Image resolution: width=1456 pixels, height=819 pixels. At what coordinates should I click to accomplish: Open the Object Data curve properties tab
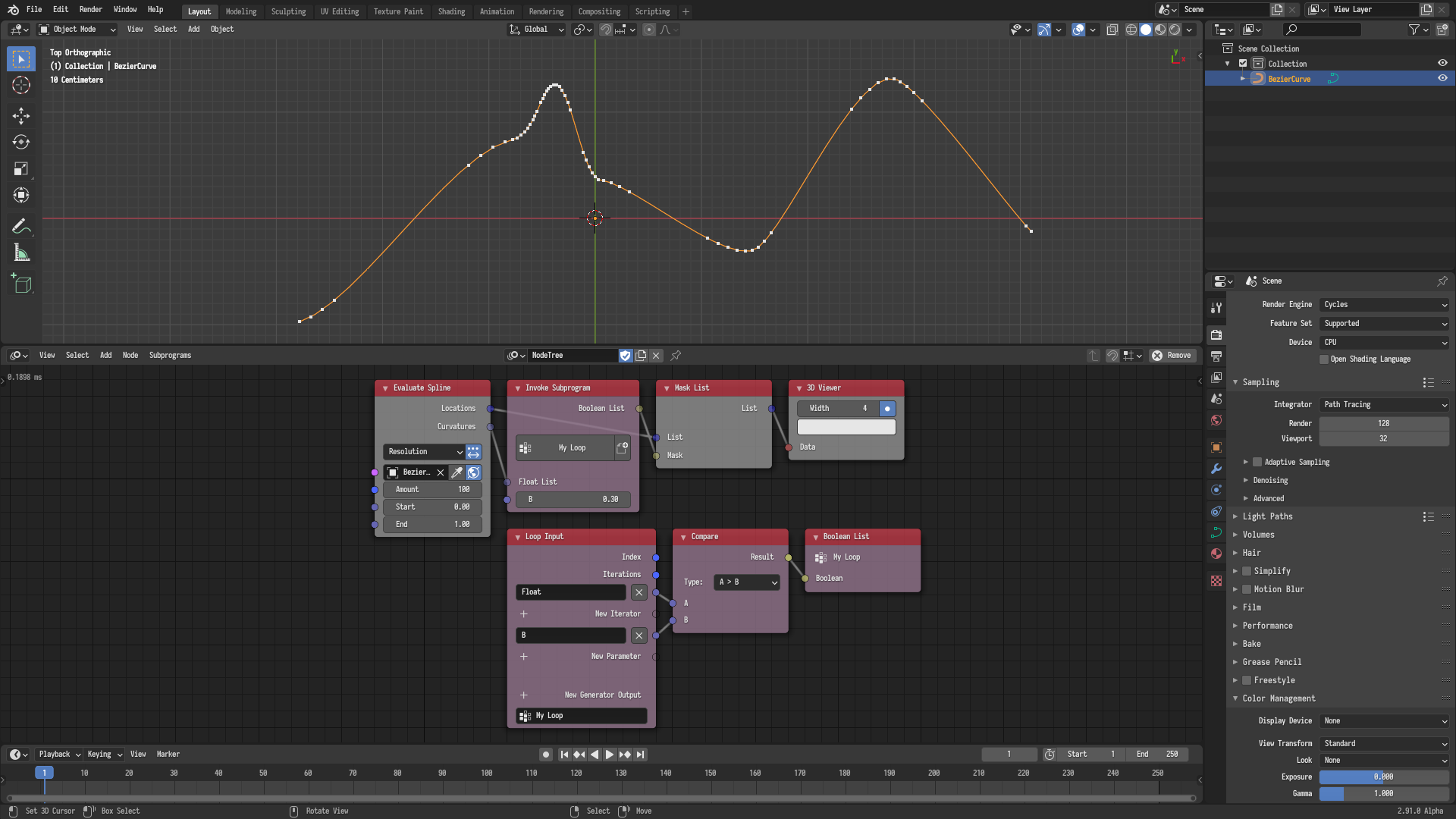[1216, 533]
